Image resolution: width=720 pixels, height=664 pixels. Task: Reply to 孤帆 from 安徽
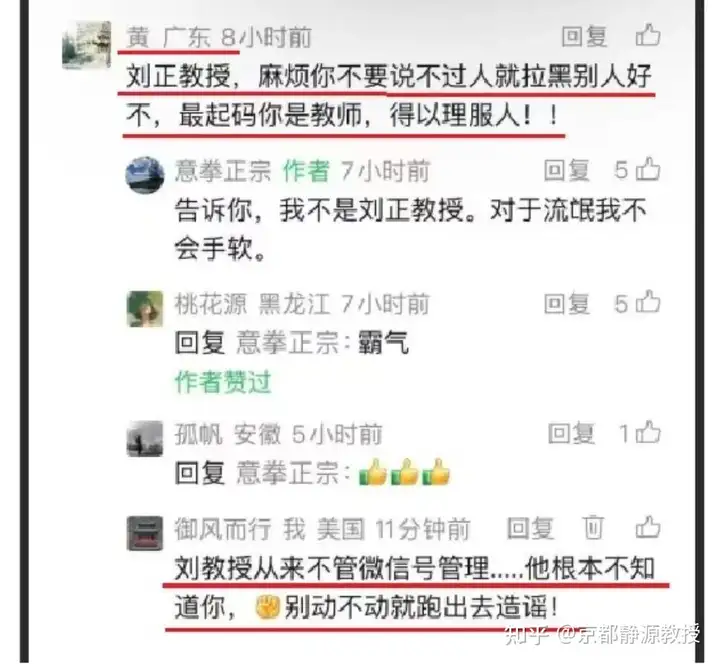571,433
